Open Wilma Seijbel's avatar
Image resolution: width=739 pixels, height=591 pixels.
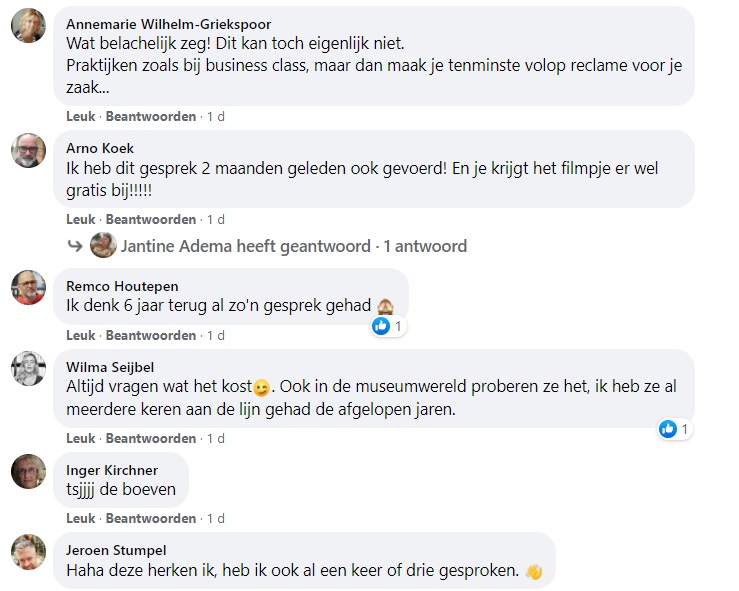(x=28, y=368)
